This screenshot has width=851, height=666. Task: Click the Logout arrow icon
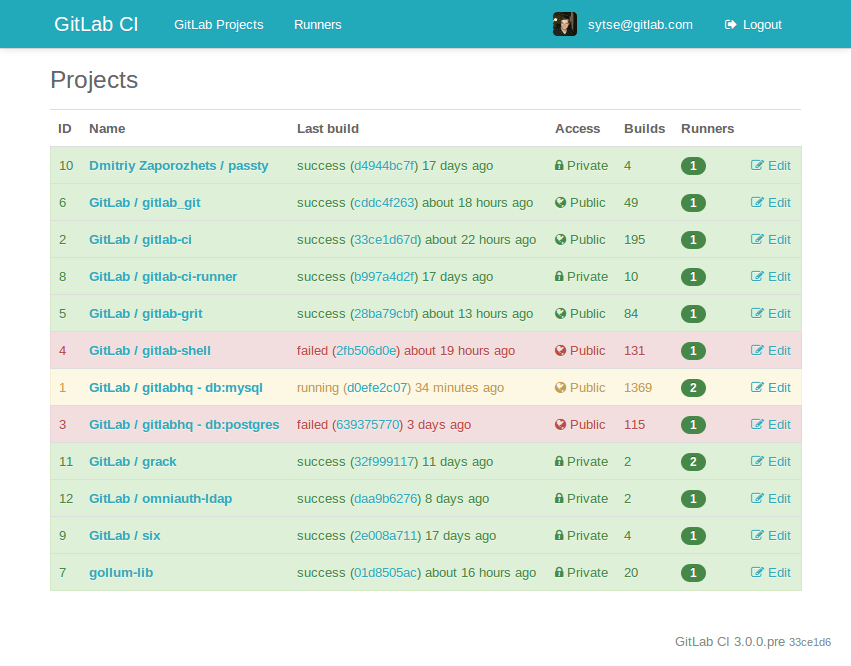[x=731, y=24]
